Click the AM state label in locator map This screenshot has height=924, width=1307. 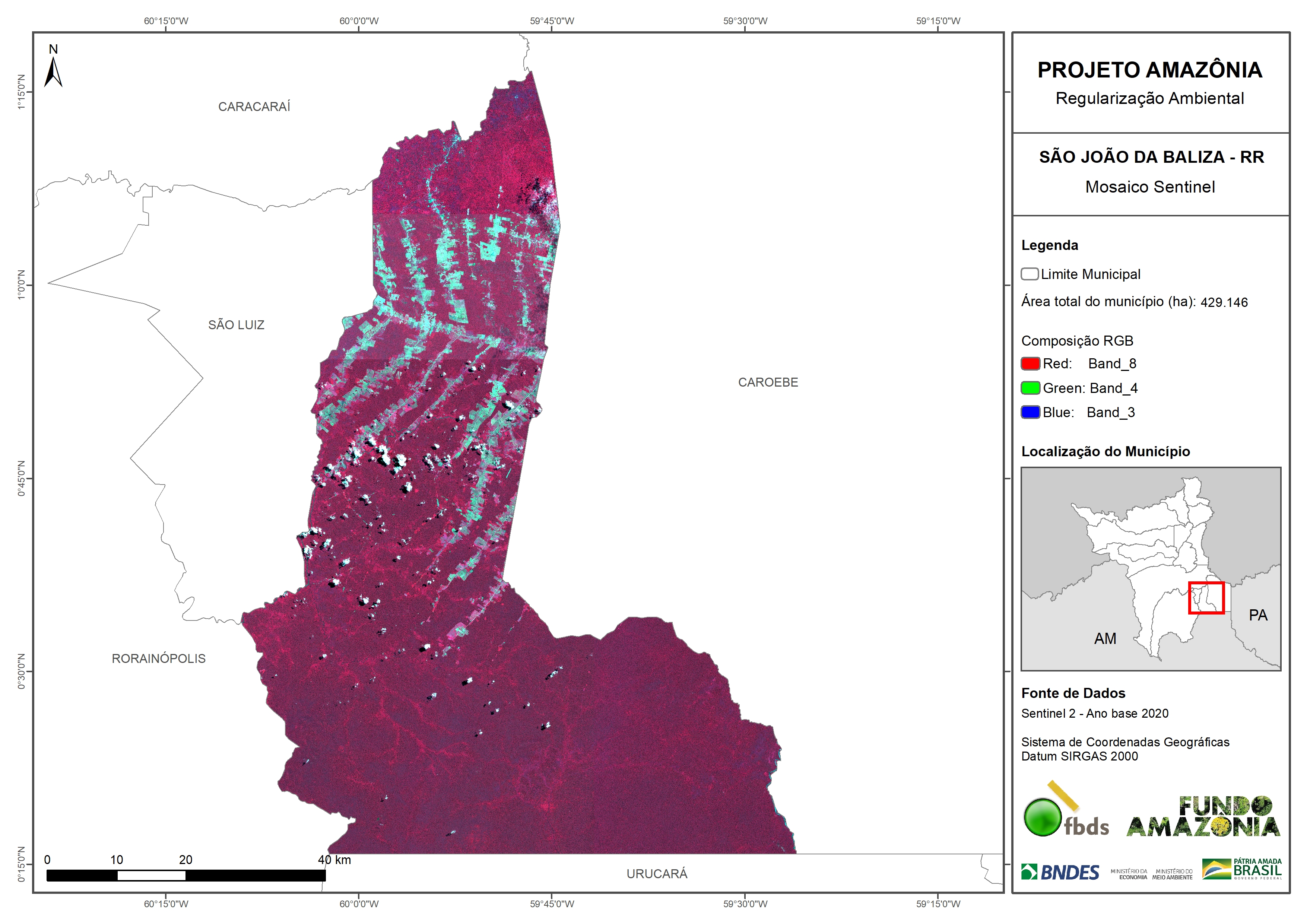[1105, 639]
